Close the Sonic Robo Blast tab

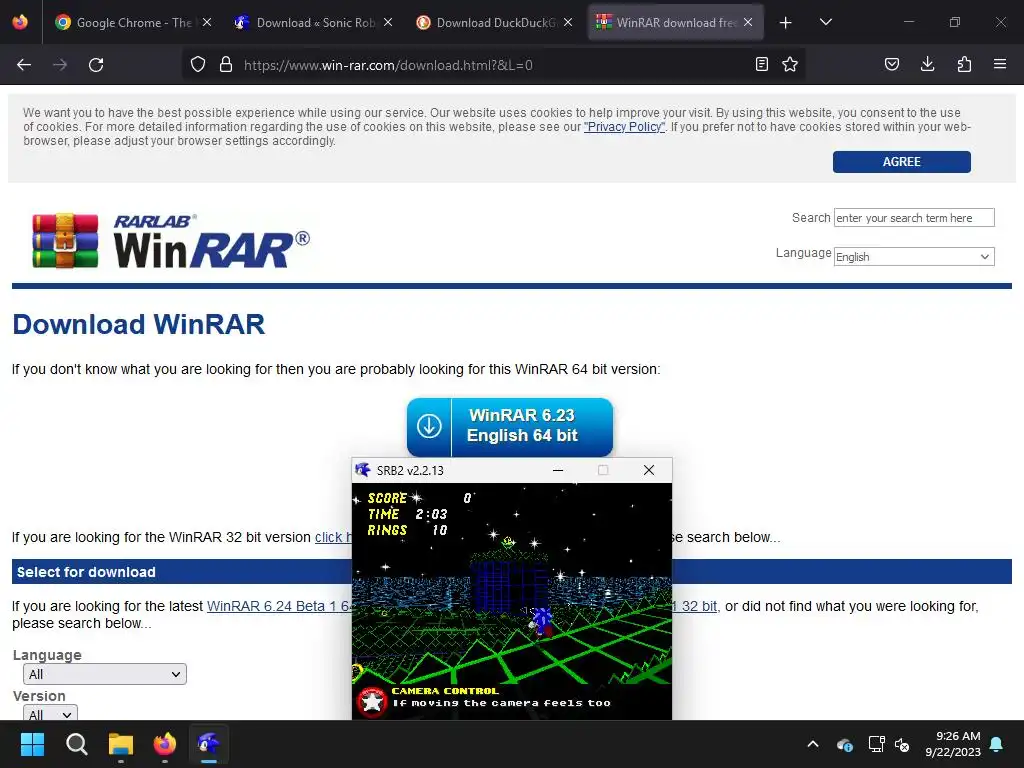tap(388, 22)
